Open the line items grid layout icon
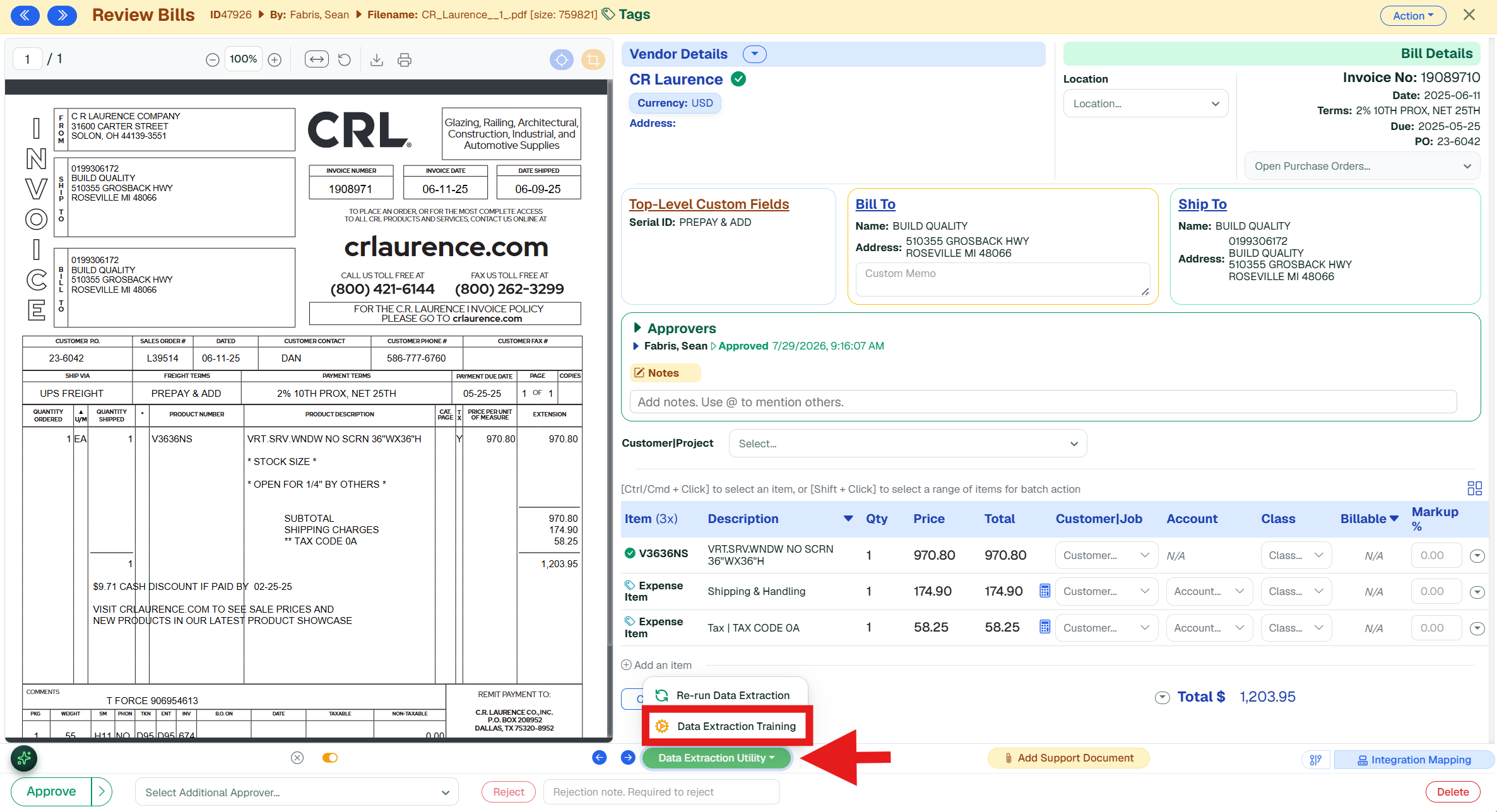This screenshot has height=812, width=1497. coord(1474,488)
